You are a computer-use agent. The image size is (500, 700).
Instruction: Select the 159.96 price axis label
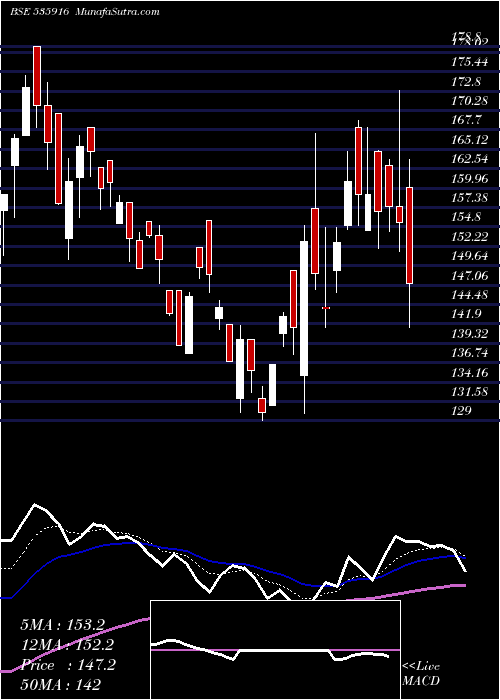click(469, 179)
